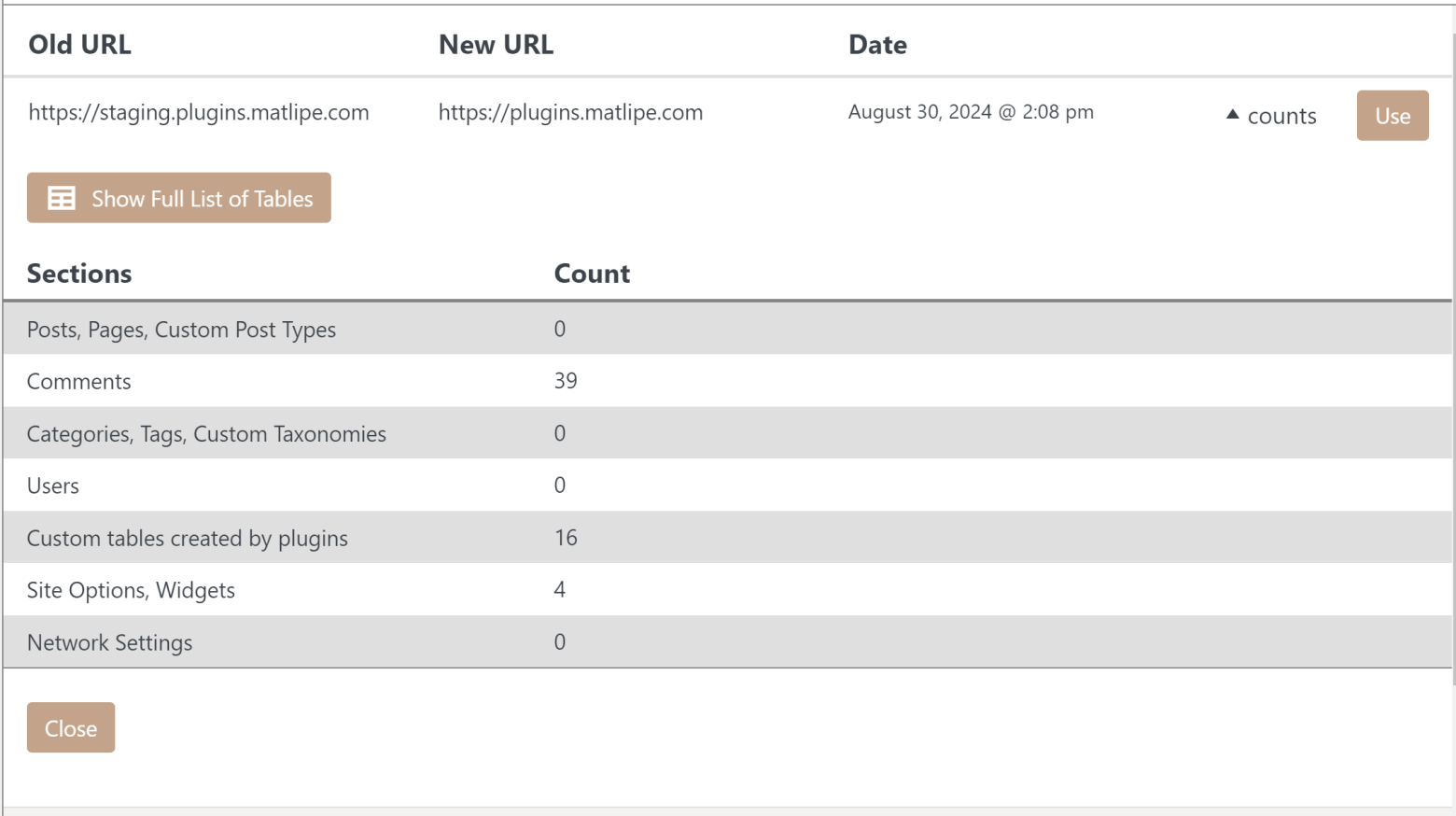Click the old staging URL text
This screenshot has width=1456, height=816.
[199, 113]
